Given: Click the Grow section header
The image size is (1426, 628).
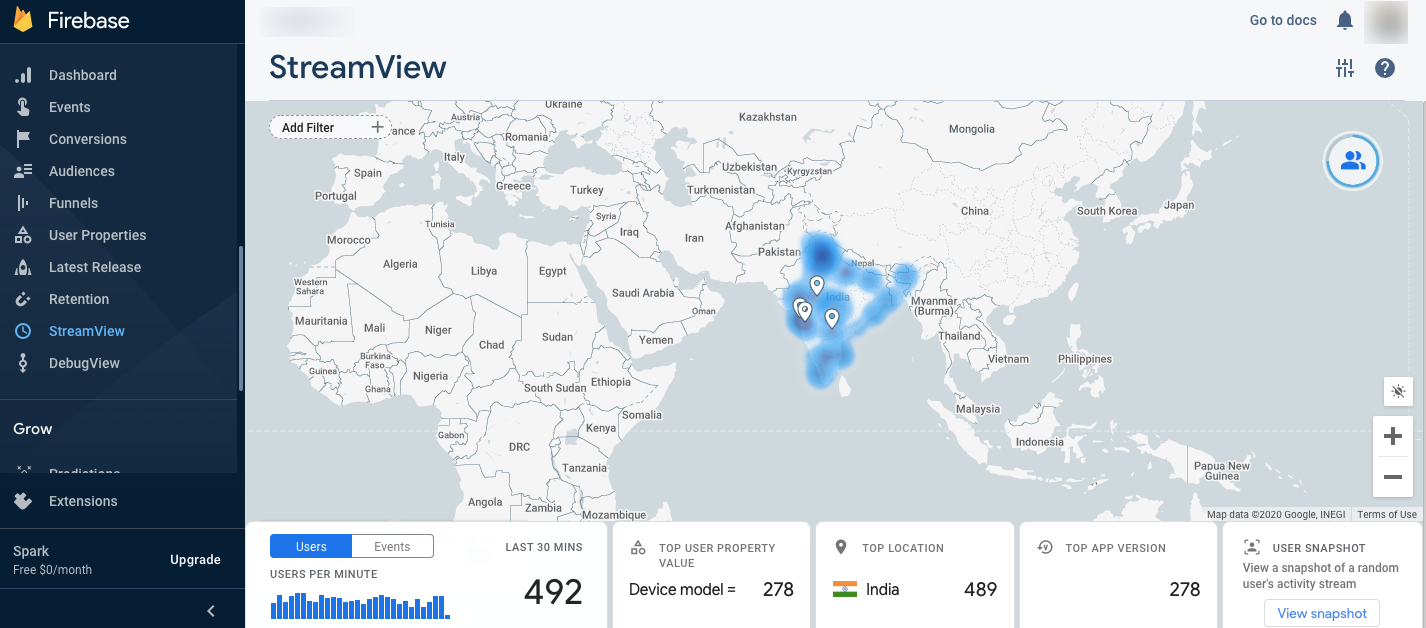Looking at the screenshot, I should pos(33,428).
